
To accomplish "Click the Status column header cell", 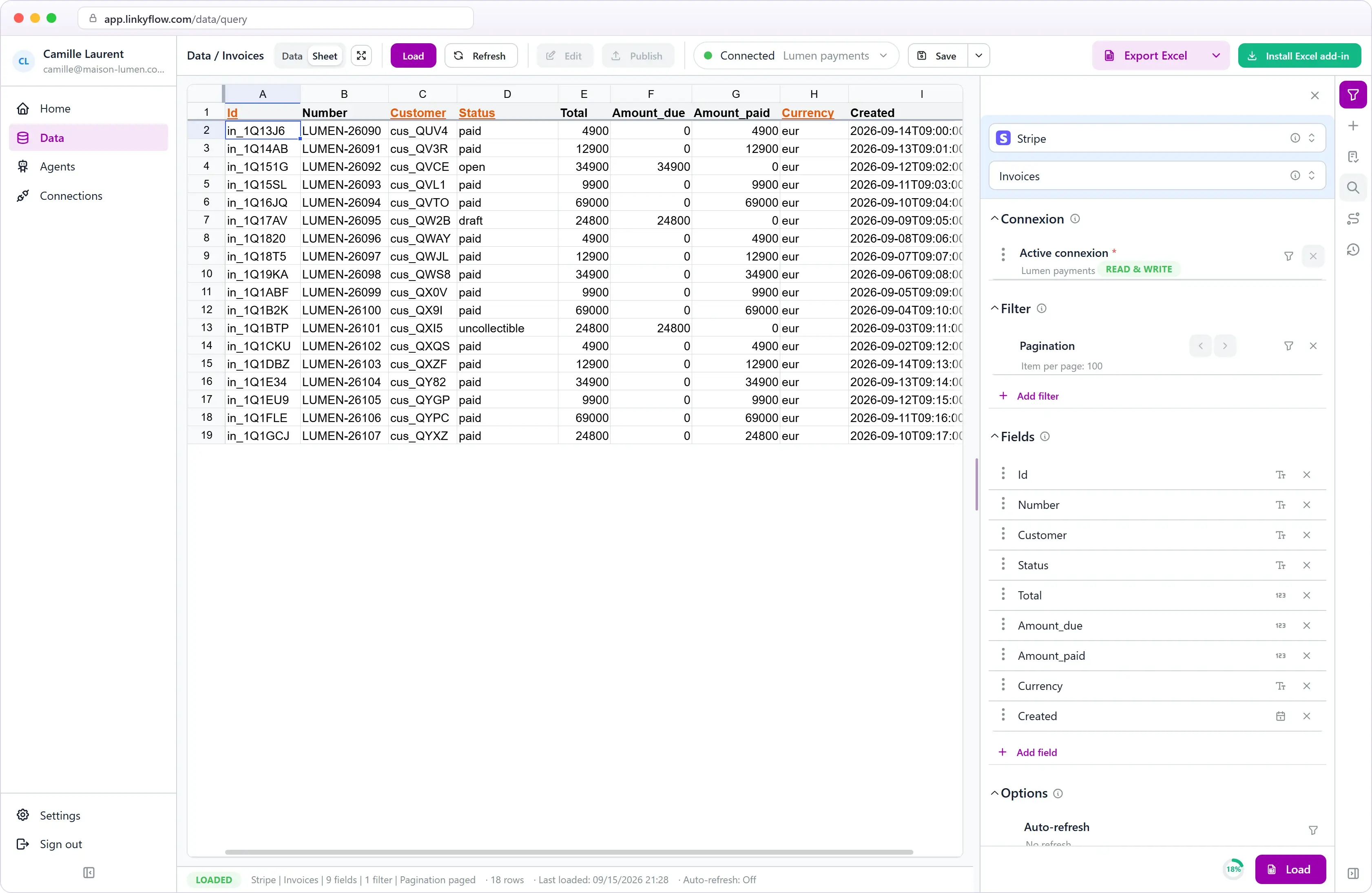I will click(507, 113).
